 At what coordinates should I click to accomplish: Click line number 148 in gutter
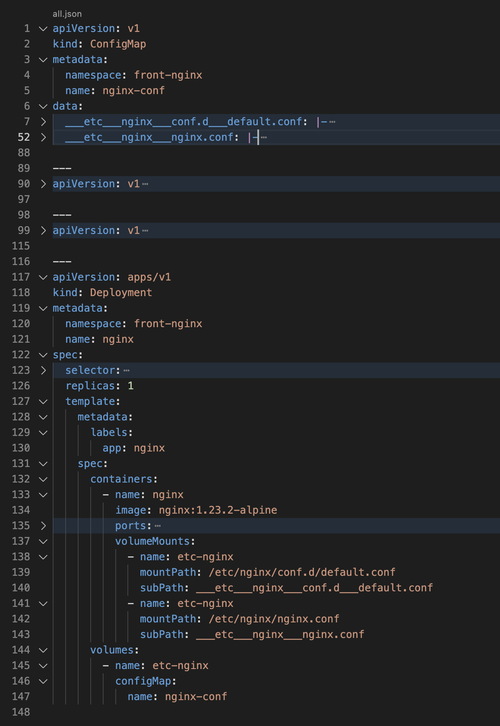point(21,712)
